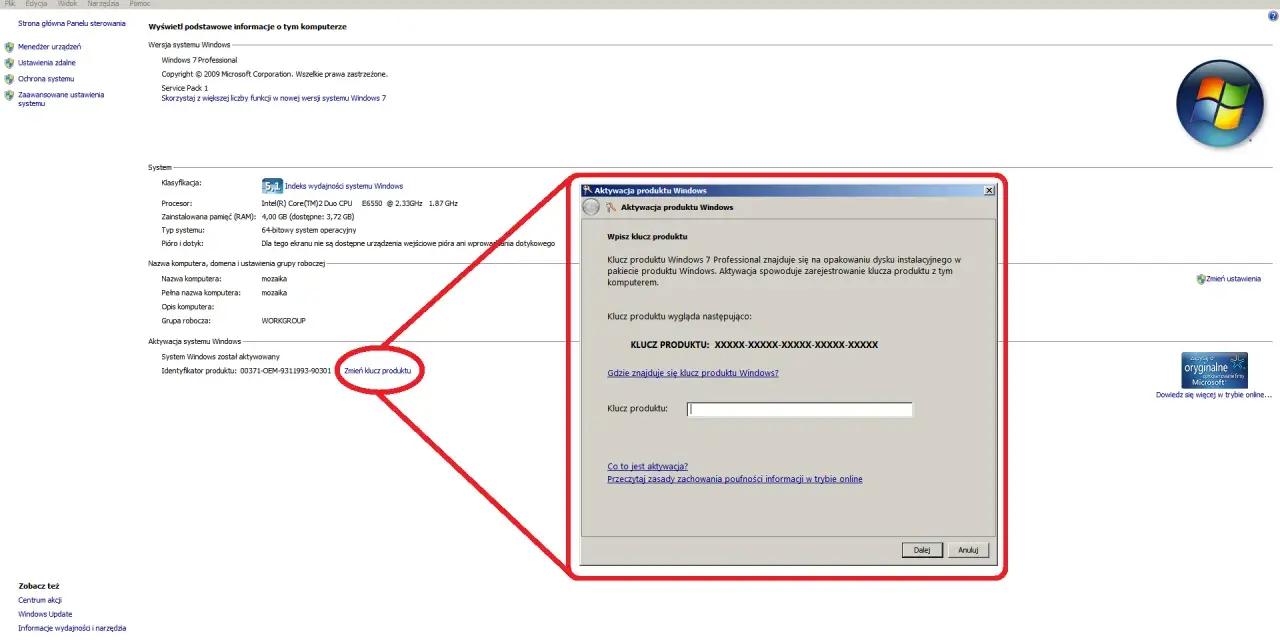This screenshot has width=1280, height=640.
Task: Open Ustawienia zdalne link
Action: click(47, 63)
